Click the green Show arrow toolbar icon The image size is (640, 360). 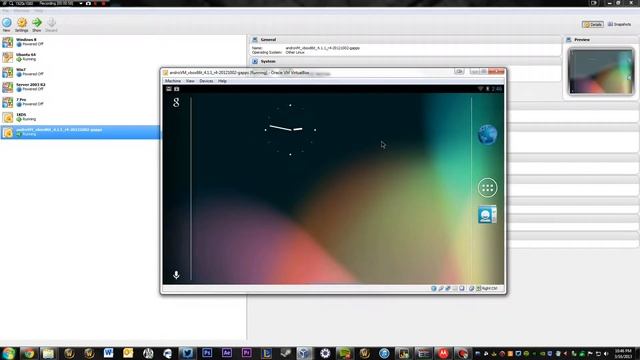37,24
